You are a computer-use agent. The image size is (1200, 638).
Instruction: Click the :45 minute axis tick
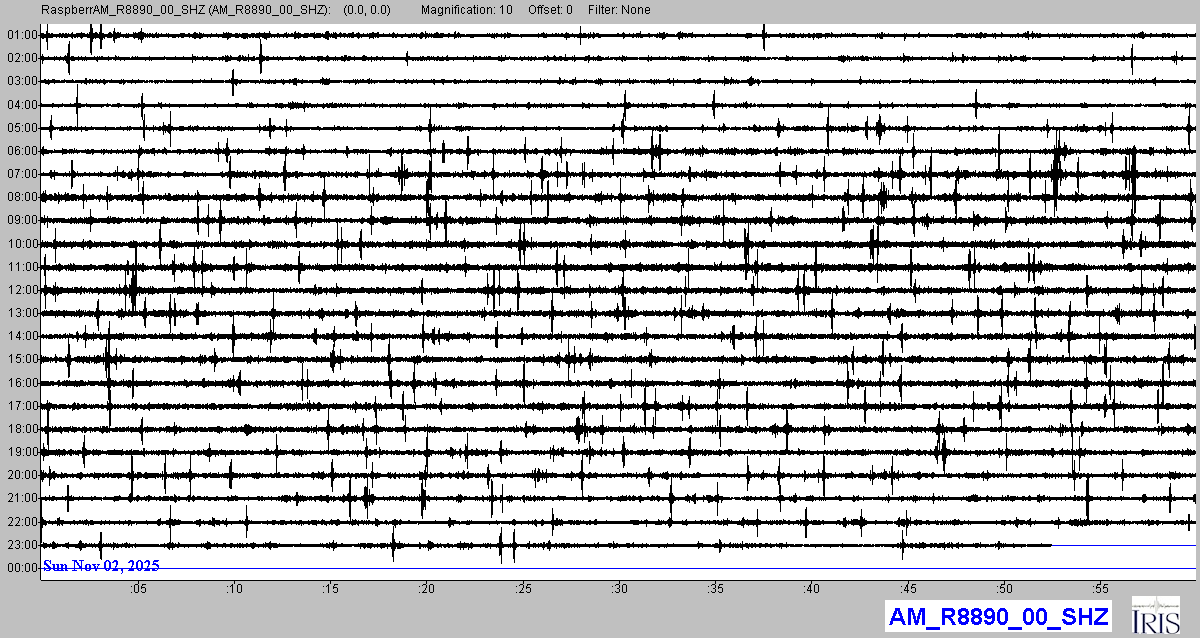(x=908, y=588)
